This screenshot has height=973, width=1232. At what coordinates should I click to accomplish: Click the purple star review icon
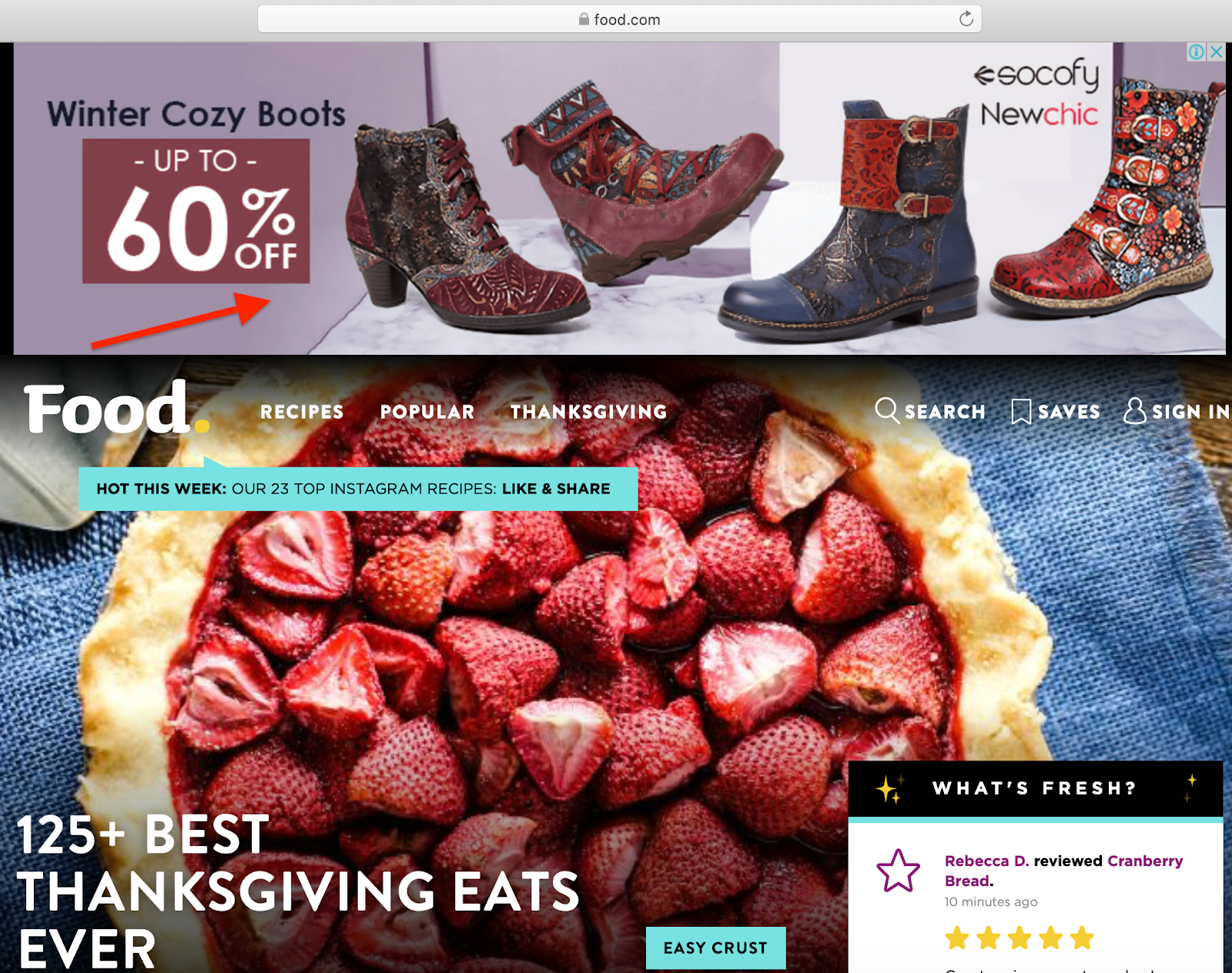click(898, 871)
